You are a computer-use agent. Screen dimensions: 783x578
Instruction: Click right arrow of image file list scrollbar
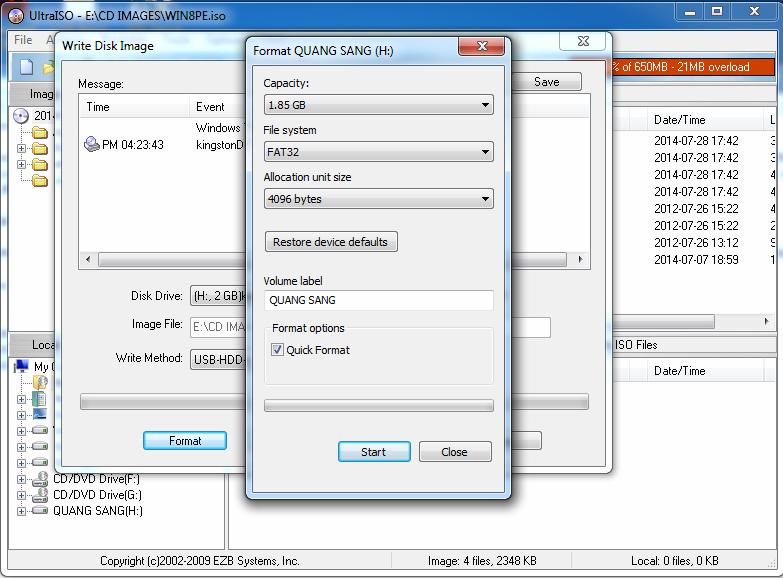767,321
